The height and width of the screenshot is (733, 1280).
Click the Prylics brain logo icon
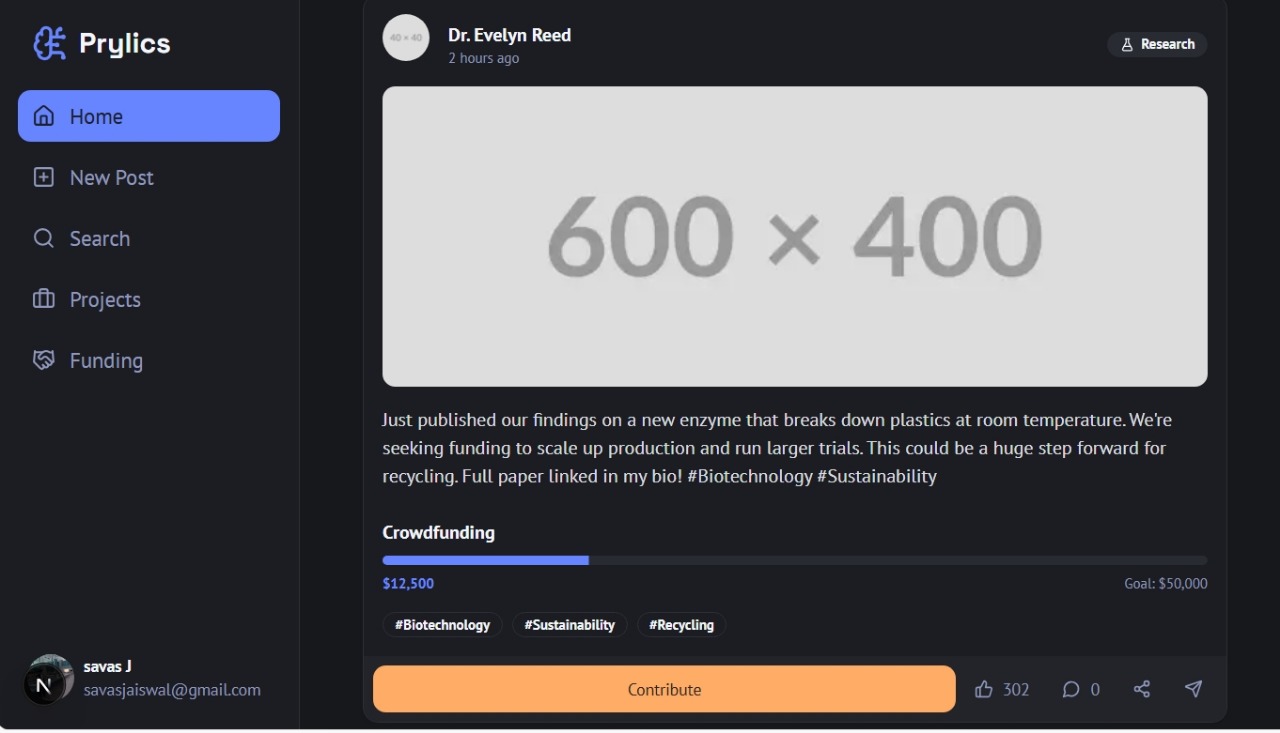(49, 43)
